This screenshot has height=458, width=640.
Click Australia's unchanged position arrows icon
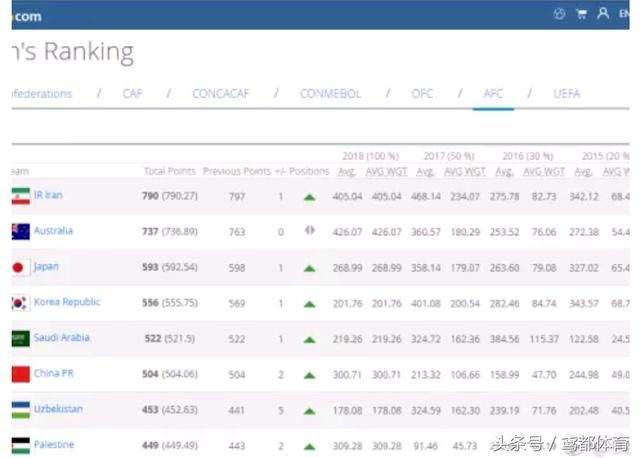[310, 231]
